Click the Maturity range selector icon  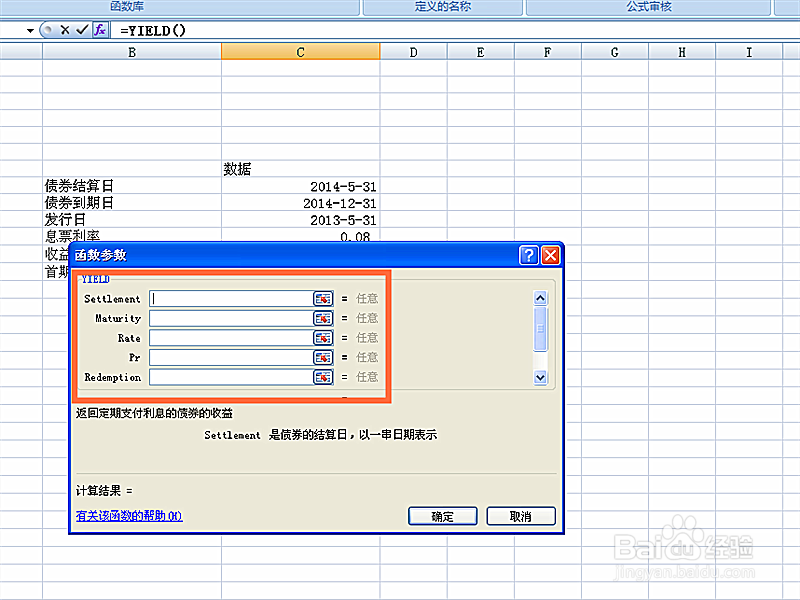323,318
